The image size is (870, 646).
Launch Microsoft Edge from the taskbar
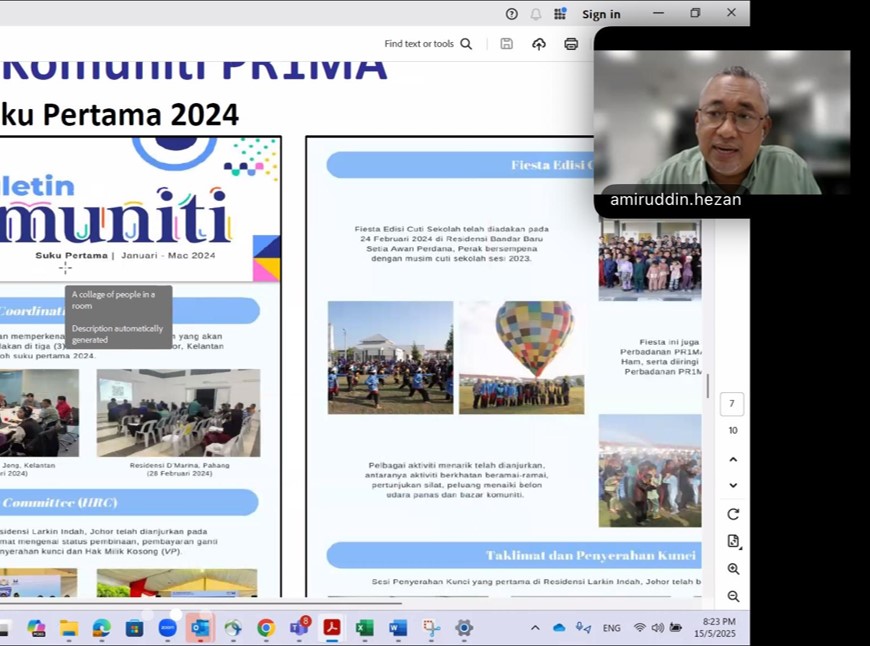pyautogui.click(x=102, y=628)
